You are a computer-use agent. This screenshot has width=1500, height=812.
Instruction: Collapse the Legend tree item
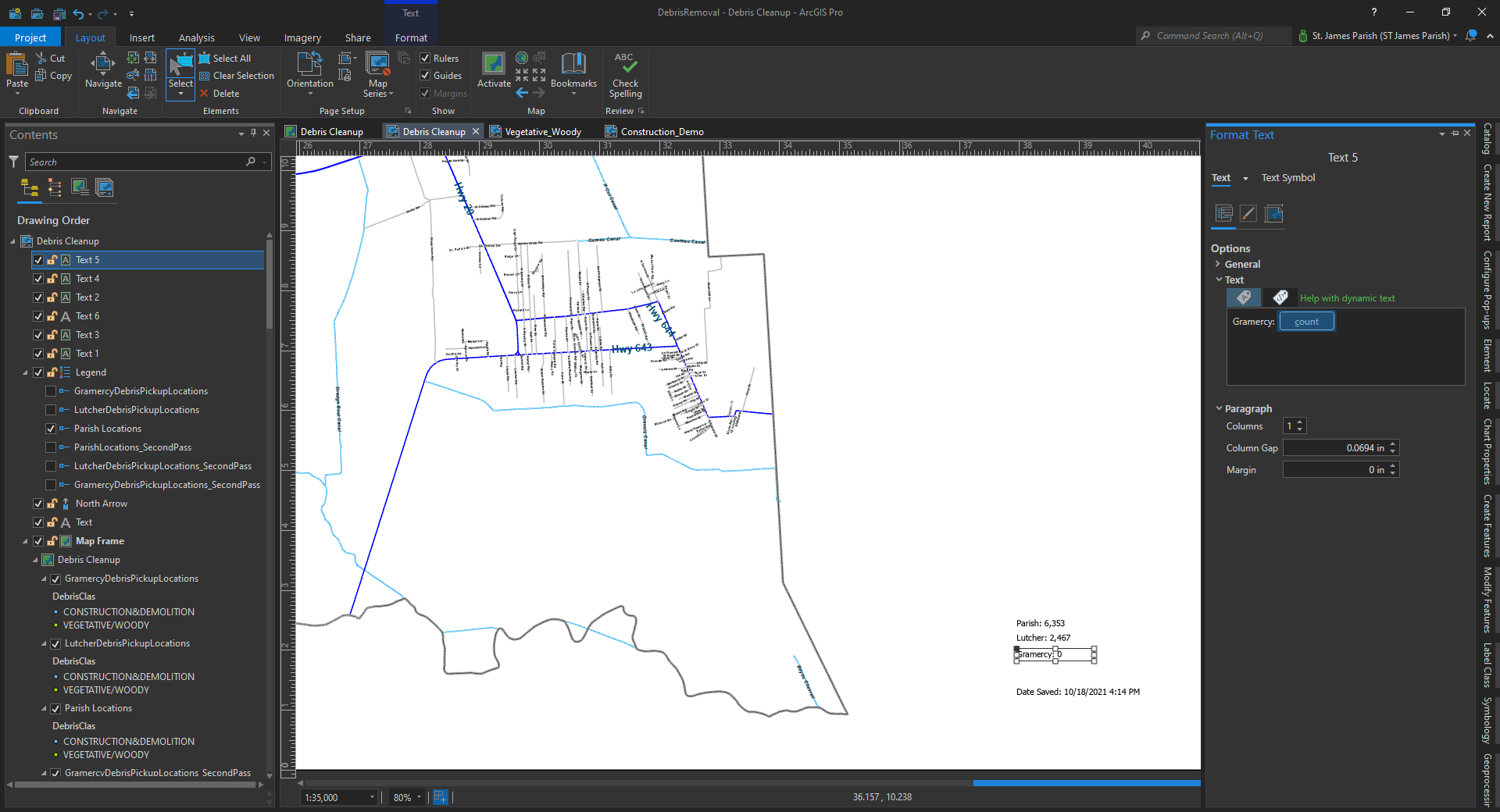[25, 373]
